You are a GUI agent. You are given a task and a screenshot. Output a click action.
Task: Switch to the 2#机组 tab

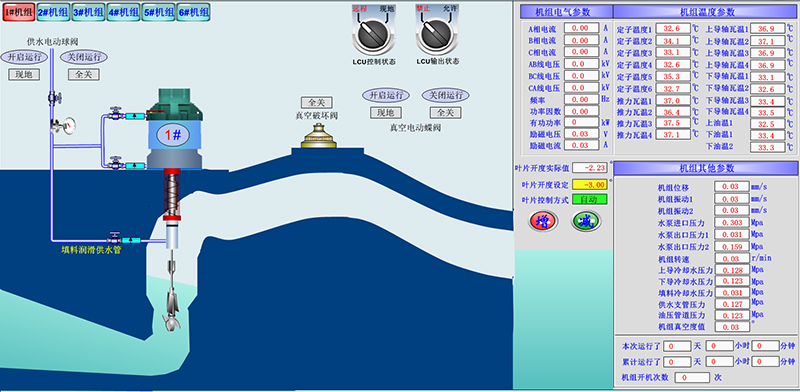pyautogui.click(x=54, y=12)
